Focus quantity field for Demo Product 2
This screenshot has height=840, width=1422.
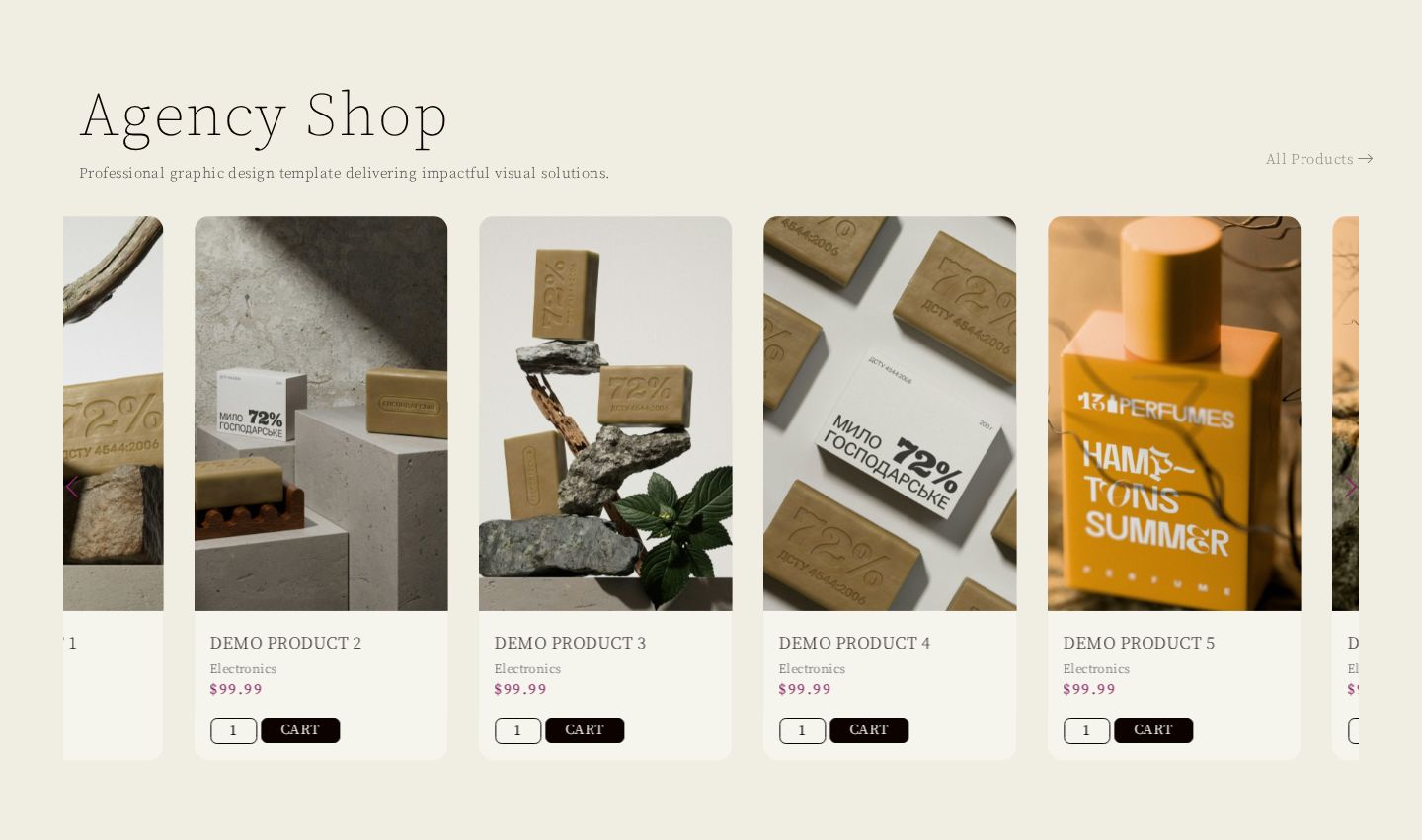234,730
